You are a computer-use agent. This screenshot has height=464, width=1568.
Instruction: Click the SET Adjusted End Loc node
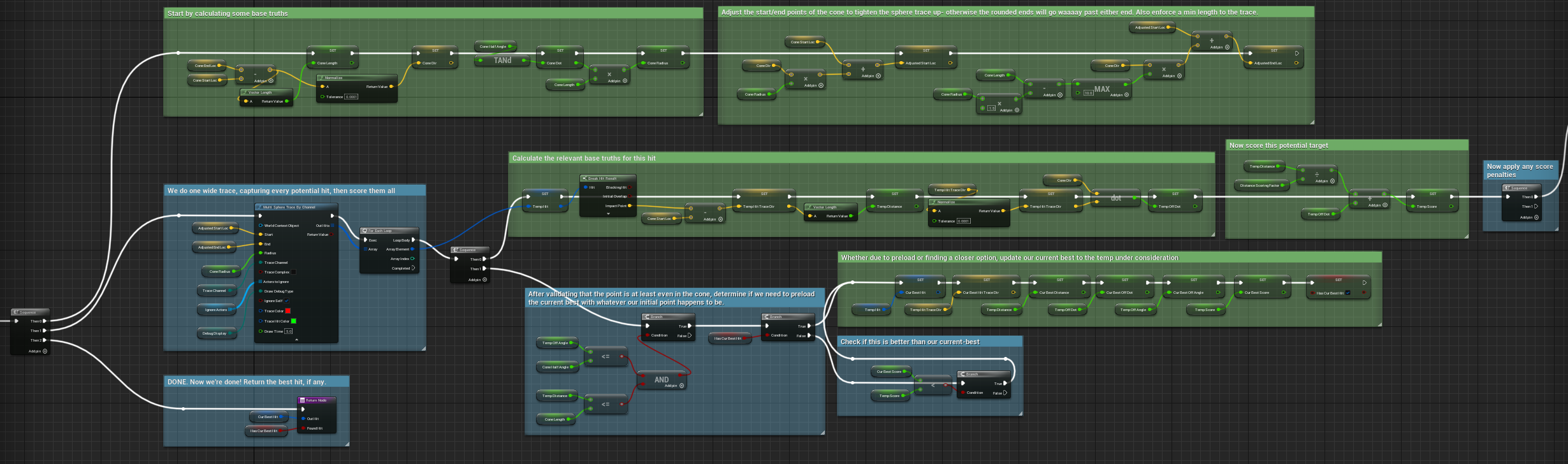click(x=1274, y=57)
